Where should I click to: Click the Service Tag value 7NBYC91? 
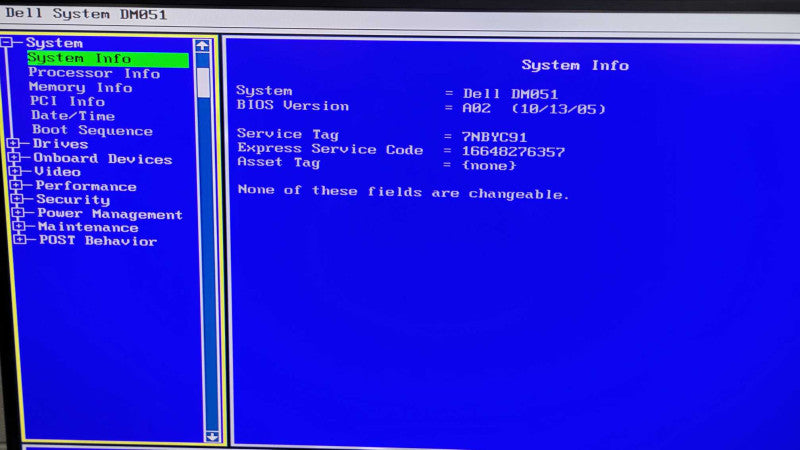[x=494, y=137]
